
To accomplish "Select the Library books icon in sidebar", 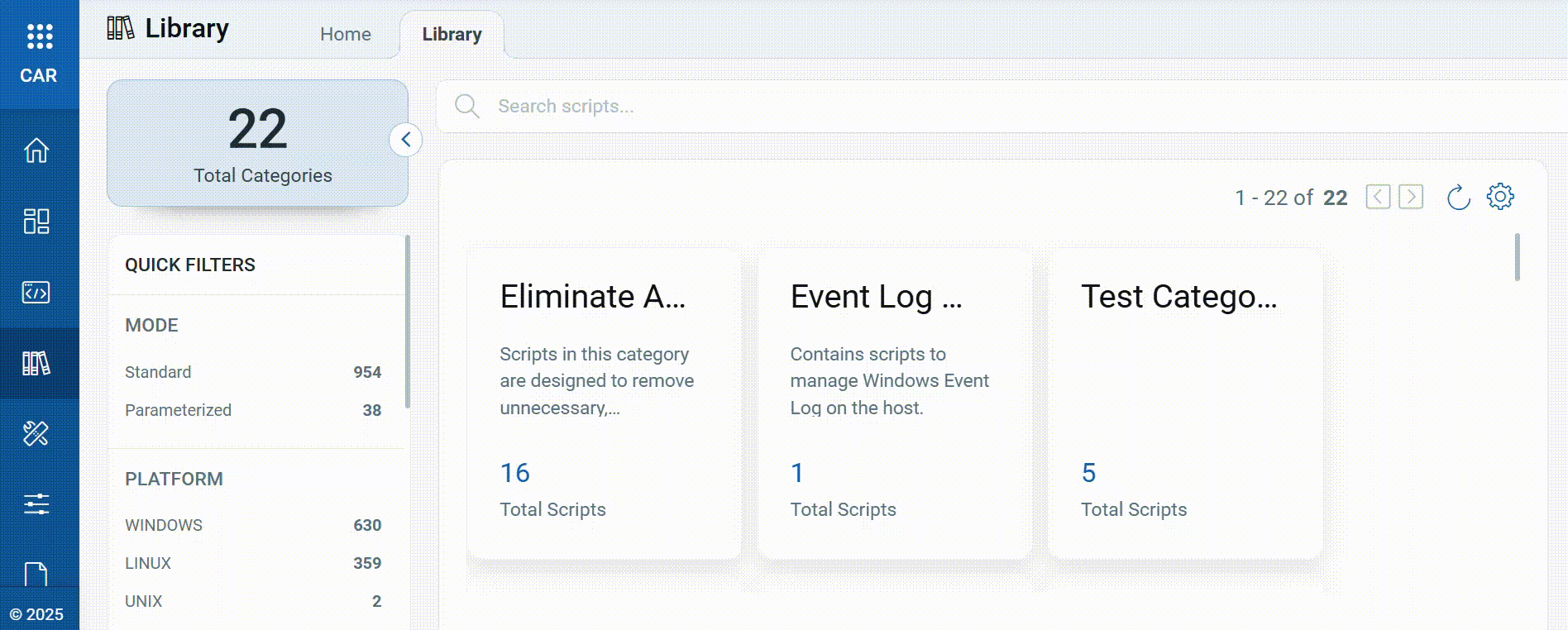I will [36, 363].
